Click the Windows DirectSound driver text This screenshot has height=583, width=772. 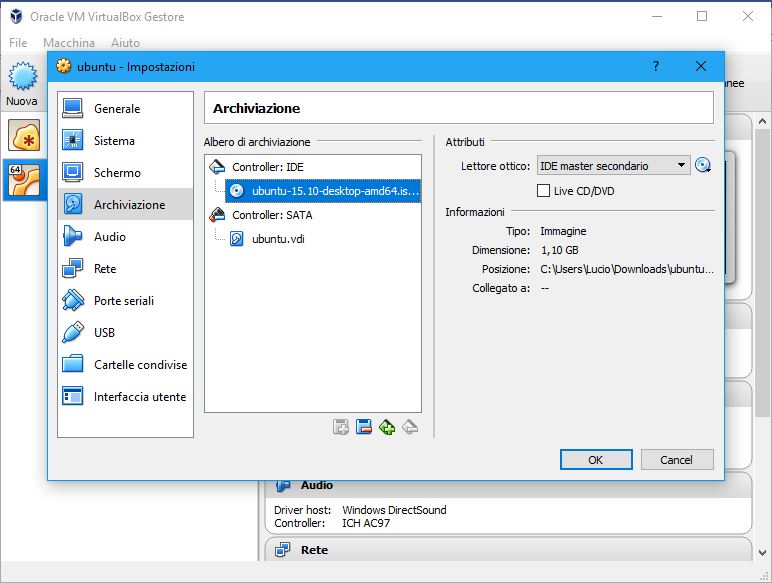(x=394, y=510)
